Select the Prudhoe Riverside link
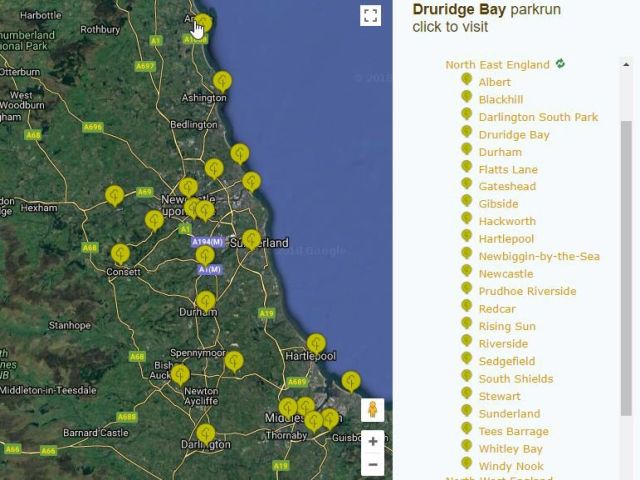 click(527, 291)
